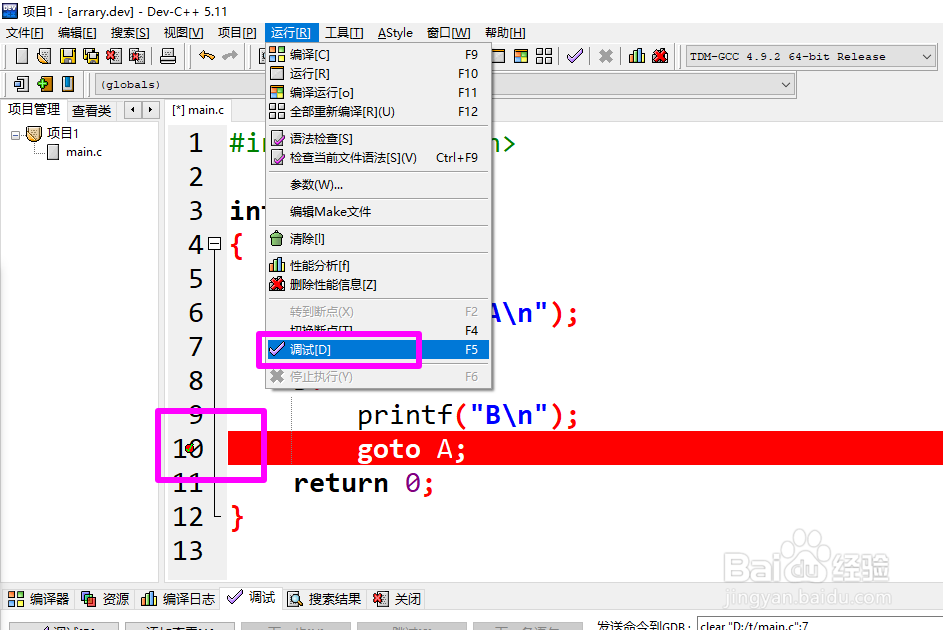Image resolution: width=943 pixels, height=630 pixels.
Task: Choose 全部重新编译 menu entry
Action: click(379, 112)
